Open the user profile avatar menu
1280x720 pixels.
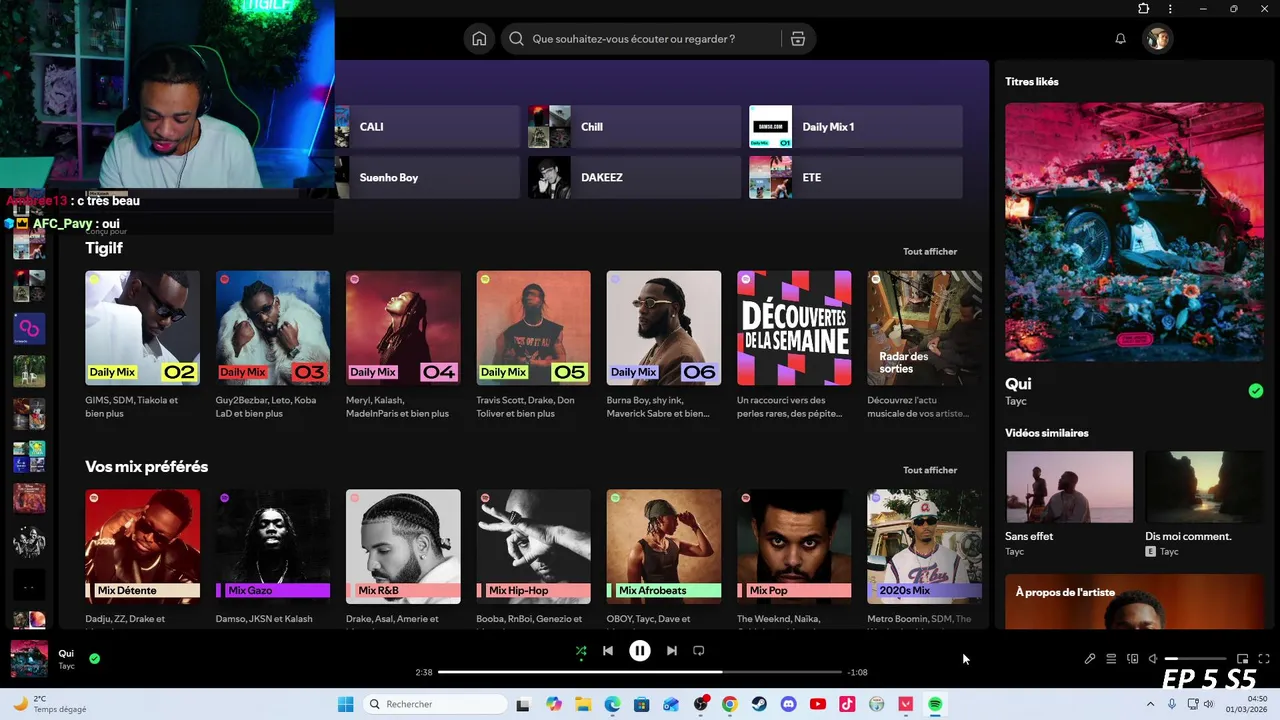click(x=1157, y=39)
